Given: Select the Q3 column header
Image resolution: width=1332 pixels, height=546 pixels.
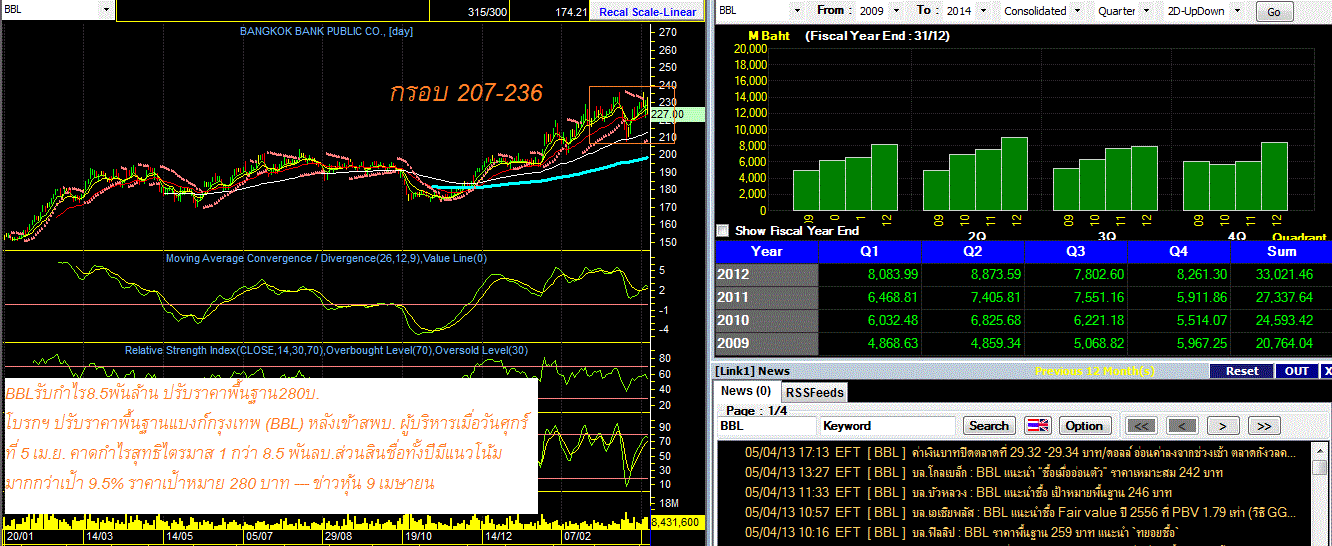Looking at the screenshot, I should [1075, 252].
